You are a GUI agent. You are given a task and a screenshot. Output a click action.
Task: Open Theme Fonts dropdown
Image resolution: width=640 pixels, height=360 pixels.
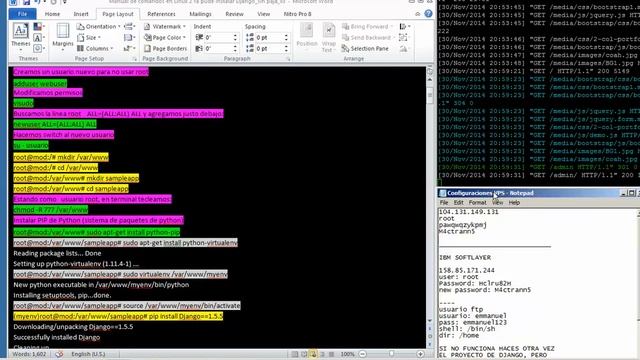[x=38, y=38]
